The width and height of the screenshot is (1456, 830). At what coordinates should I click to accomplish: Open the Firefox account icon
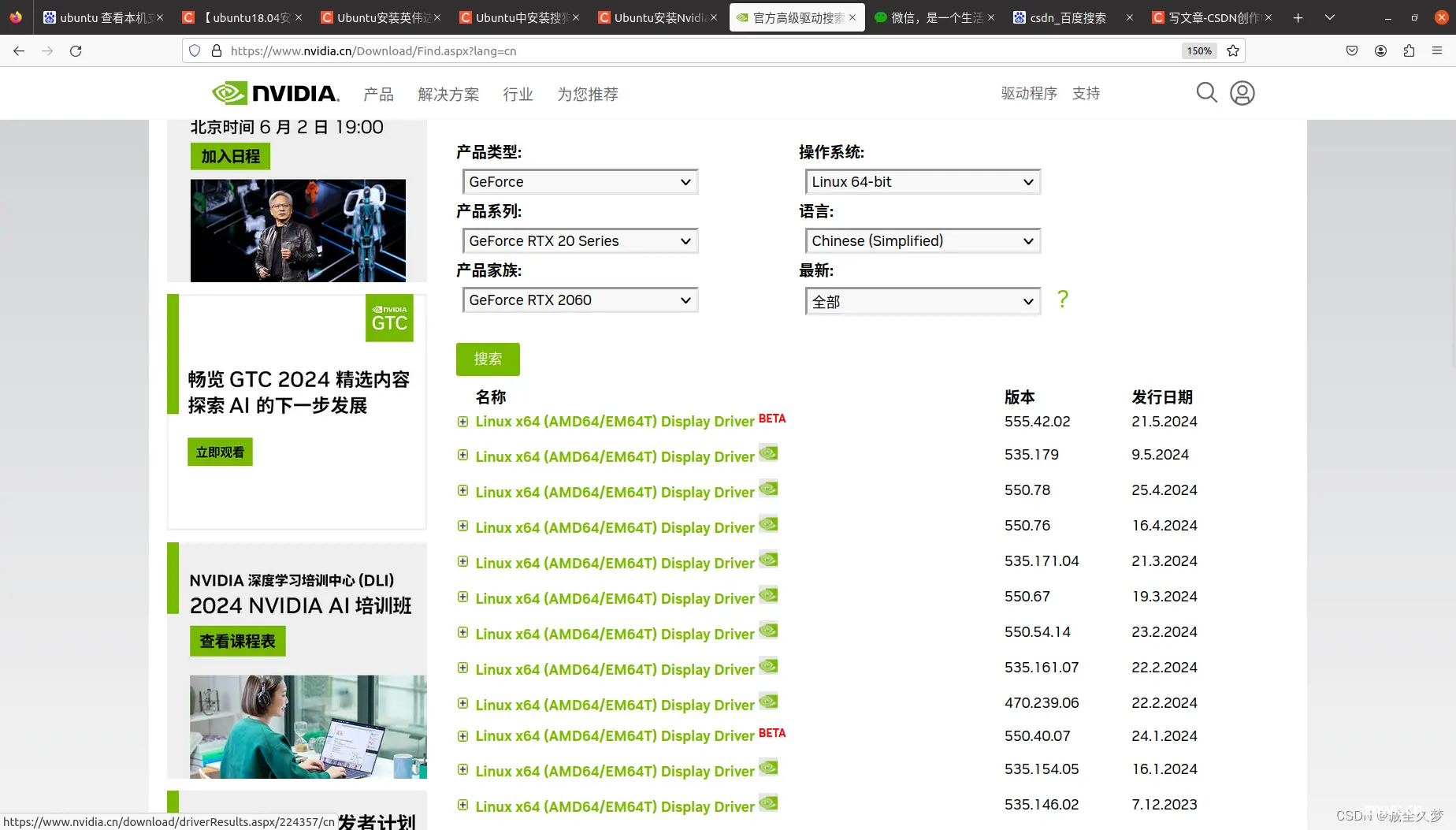click(1380, 50)
